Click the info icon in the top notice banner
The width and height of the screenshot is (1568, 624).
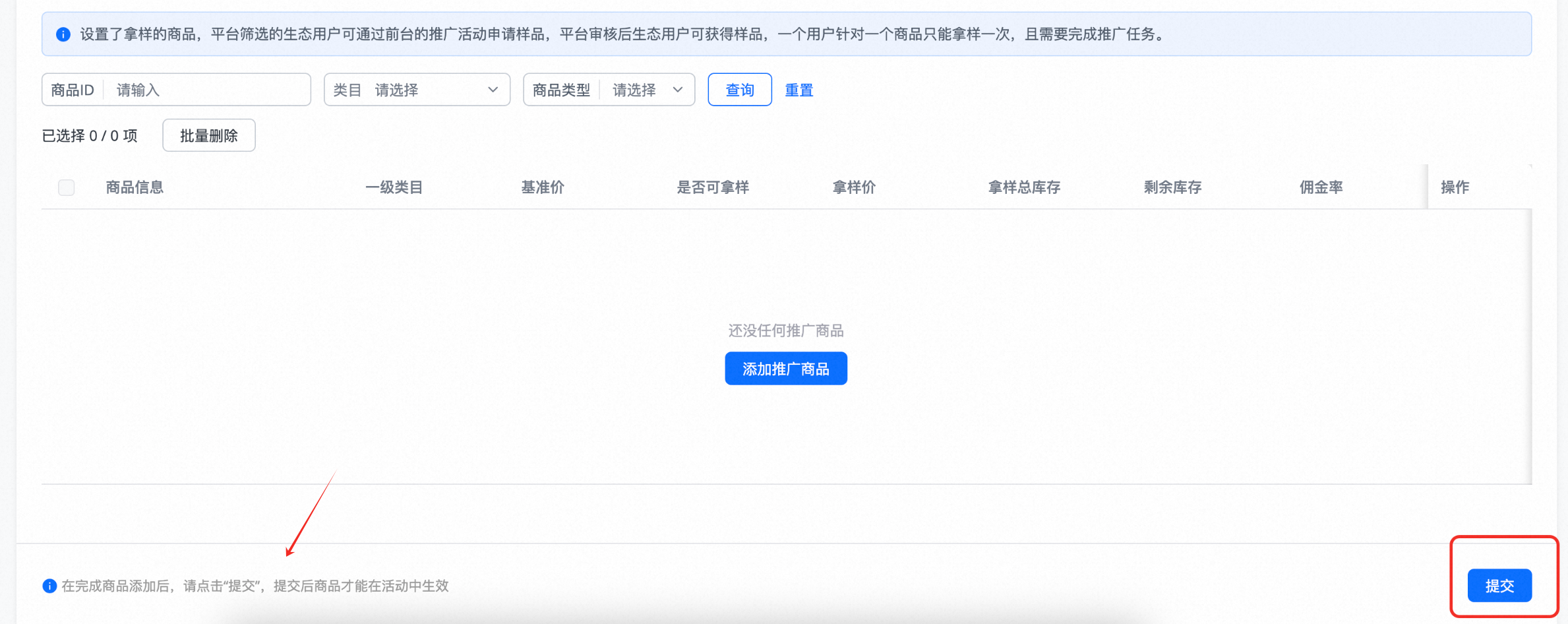coord(63,34)
